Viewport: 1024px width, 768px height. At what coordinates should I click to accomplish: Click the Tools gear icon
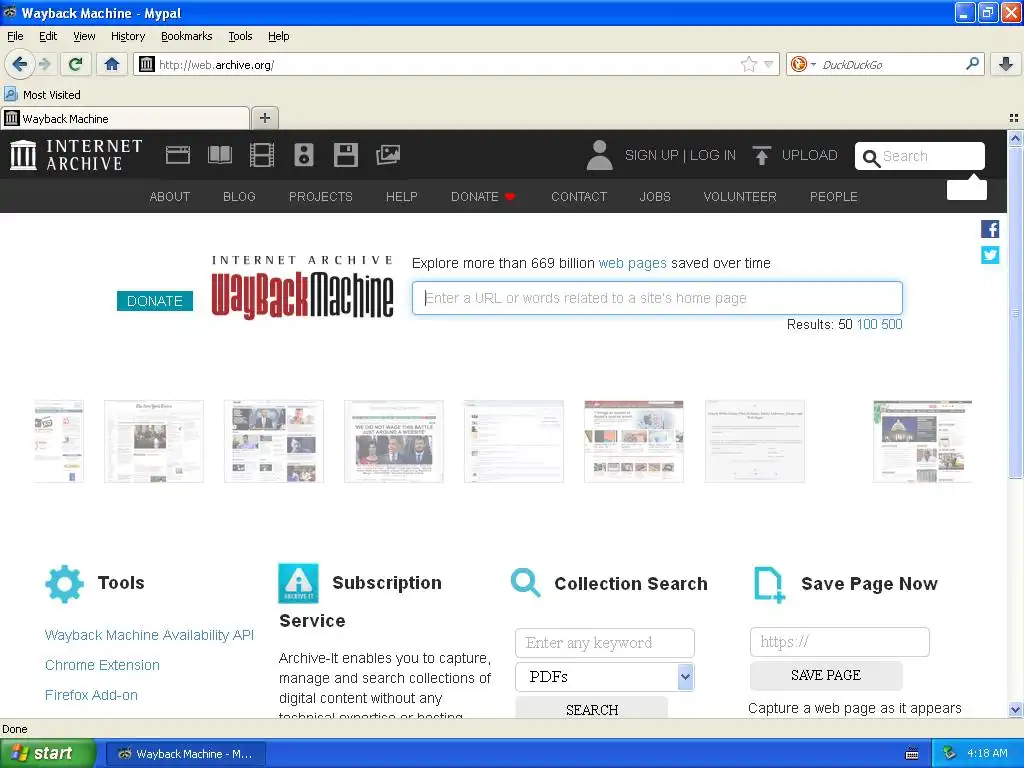coord(64,583)
